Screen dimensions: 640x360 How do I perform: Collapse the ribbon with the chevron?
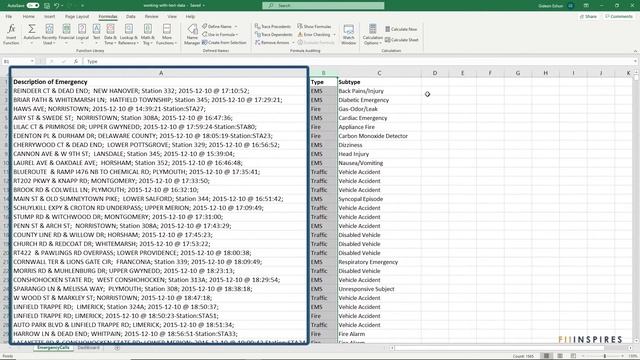635,51
